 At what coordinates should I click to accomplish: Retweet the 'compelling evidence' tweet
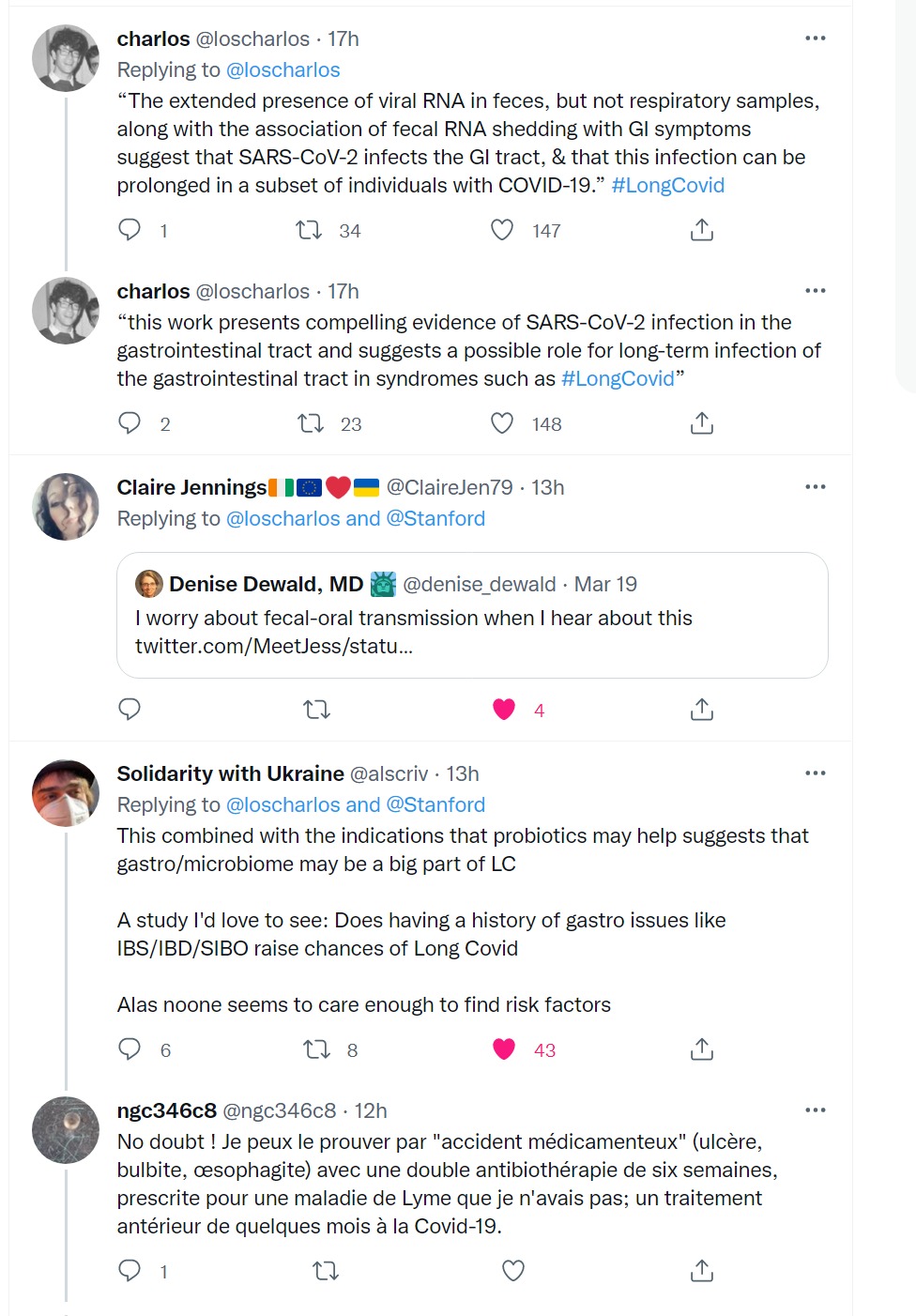(x=311, y=424)
